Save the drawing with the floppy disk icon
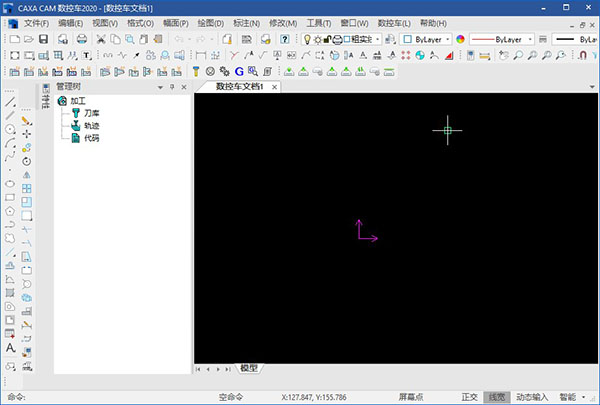Screen dimensions: 600x405 (x=43, y=39)
